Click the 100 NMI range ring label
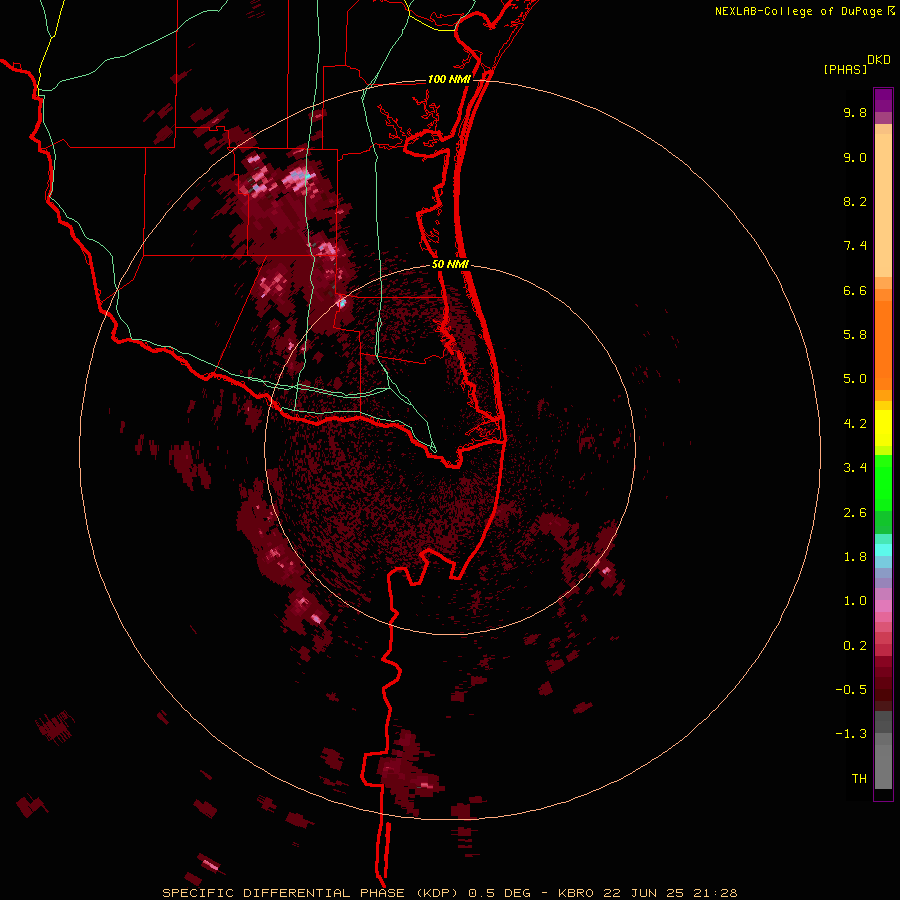Image resolution: width=900 pixels, height=900 pixels. [x=449, y=79]
